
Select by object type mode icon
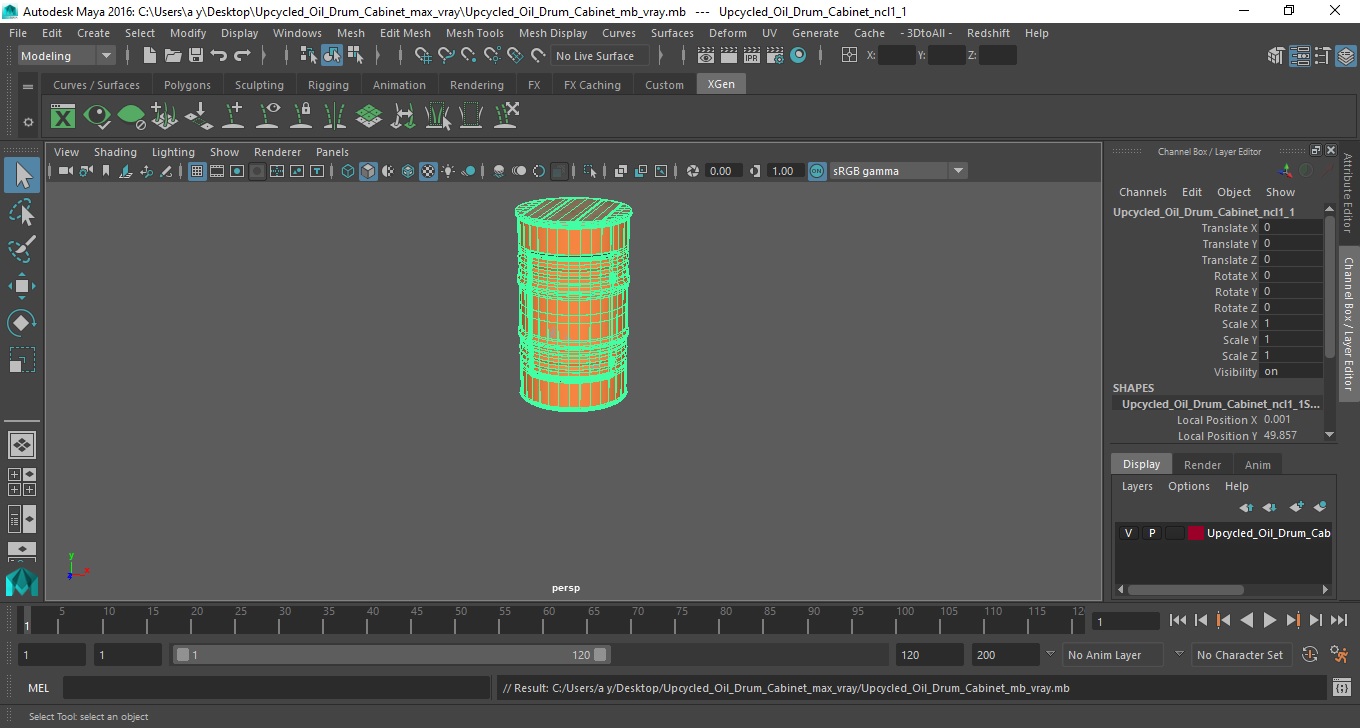point(332,56)
